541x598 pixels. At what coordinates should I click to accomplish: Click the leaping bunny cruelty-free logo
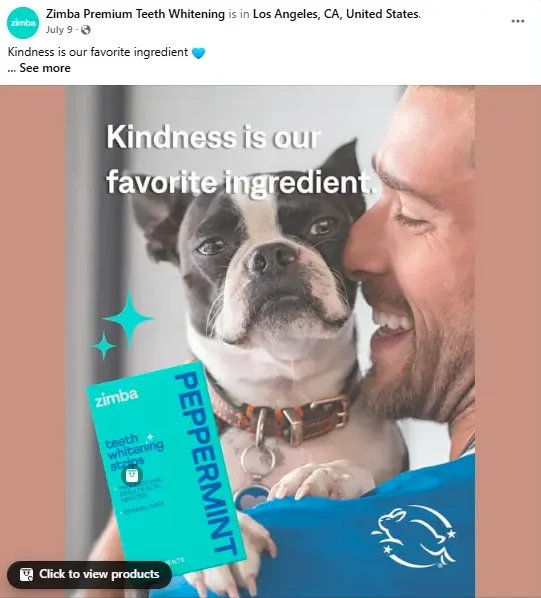pyautogui.click(x=413, y=536)
